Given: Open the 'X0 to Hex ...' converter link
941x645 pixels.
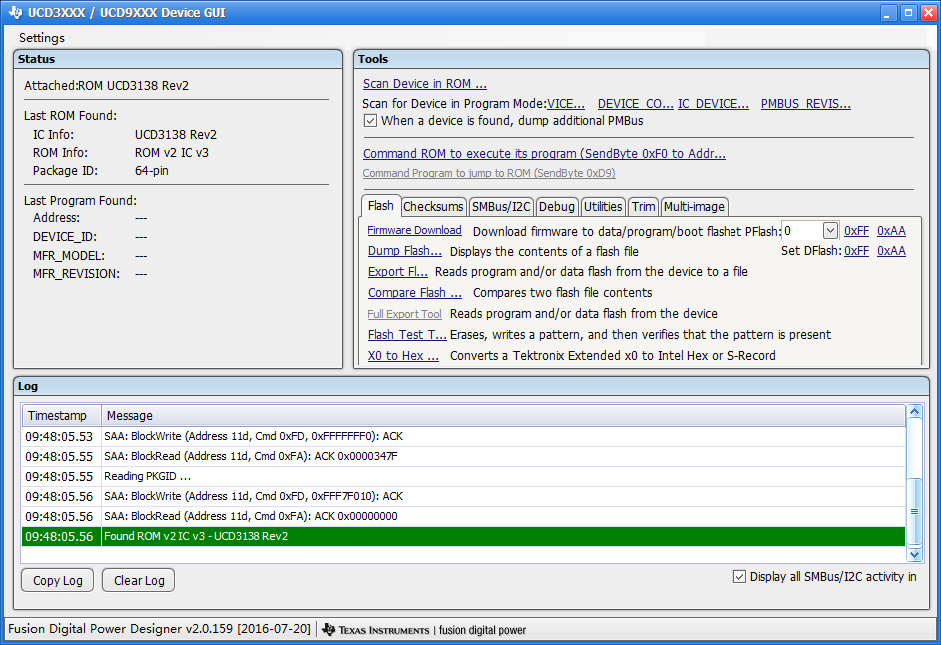Looking at the screenshot, I should point(403,356).
